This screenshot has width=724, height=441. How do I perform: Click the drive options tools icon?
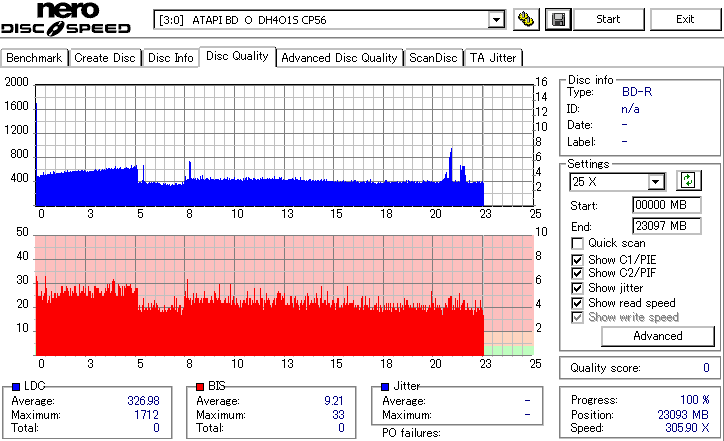(526, 19)
